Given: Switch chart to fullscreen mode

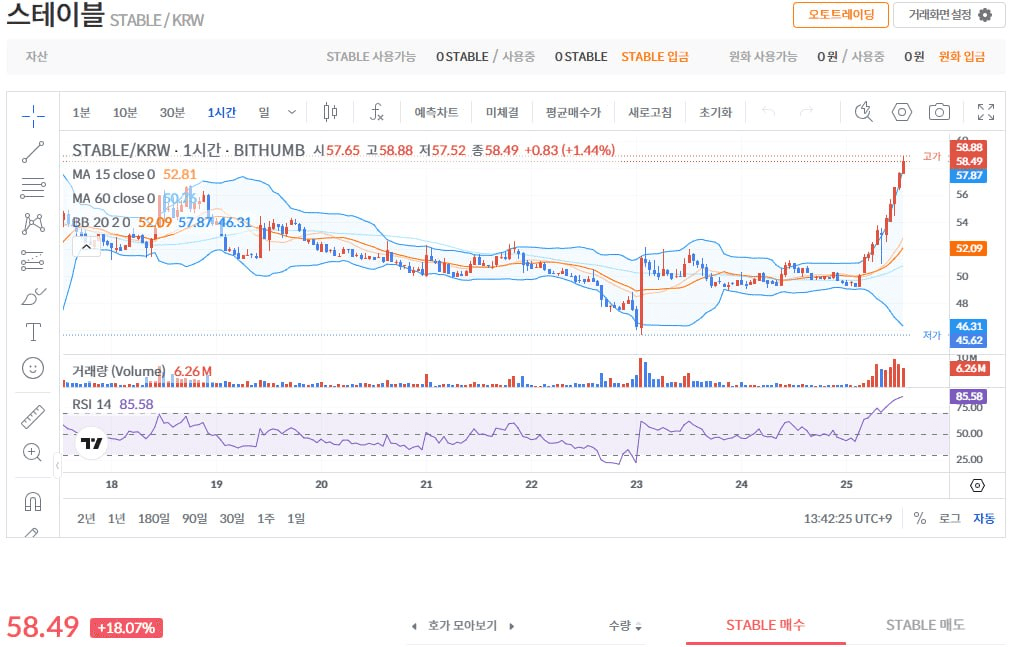Looking at the screenshot, I should click(986, 112).
